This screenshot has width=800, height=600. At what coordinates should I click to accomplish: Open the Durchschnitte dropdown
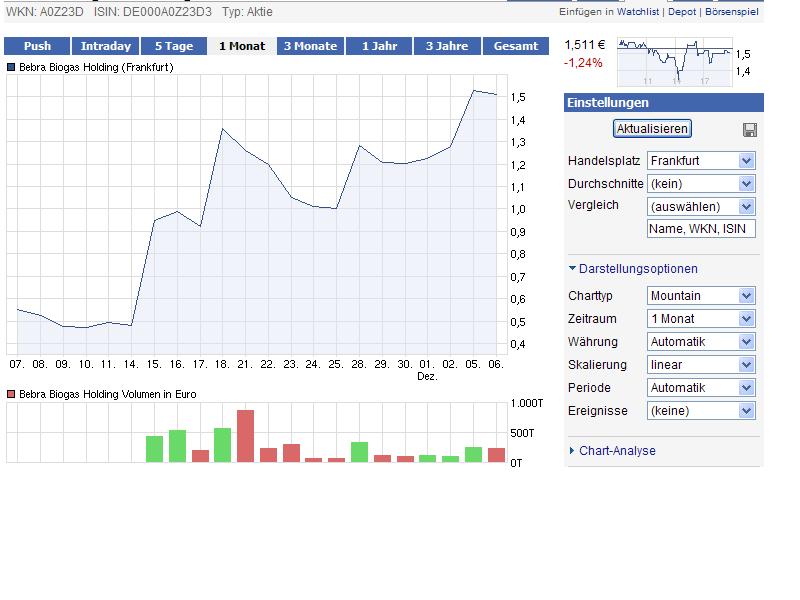tap(701, 184)
